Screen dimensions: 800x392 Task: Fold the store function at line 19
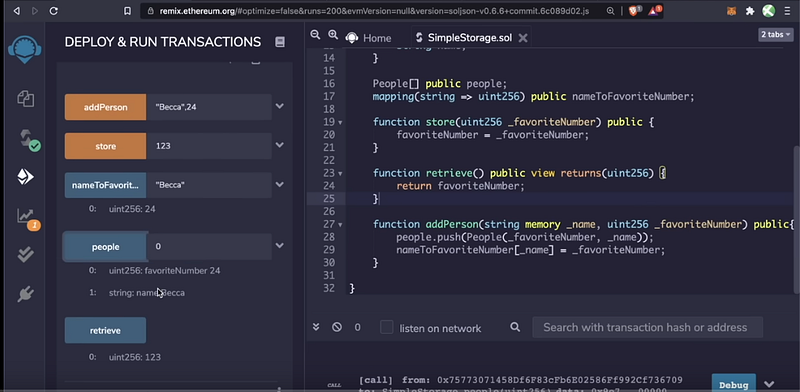click(x=340, y=122)
